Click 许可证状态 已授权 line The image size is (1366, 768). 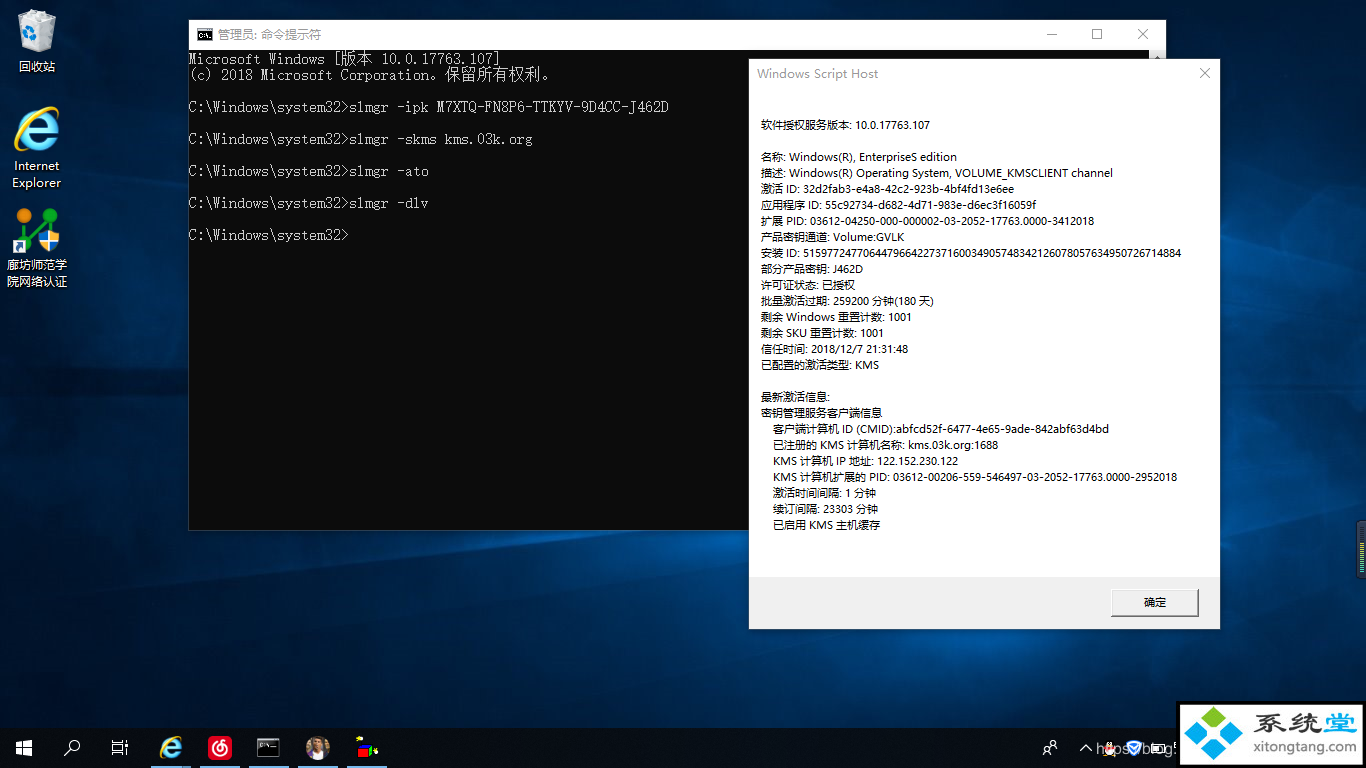point(808,285)
